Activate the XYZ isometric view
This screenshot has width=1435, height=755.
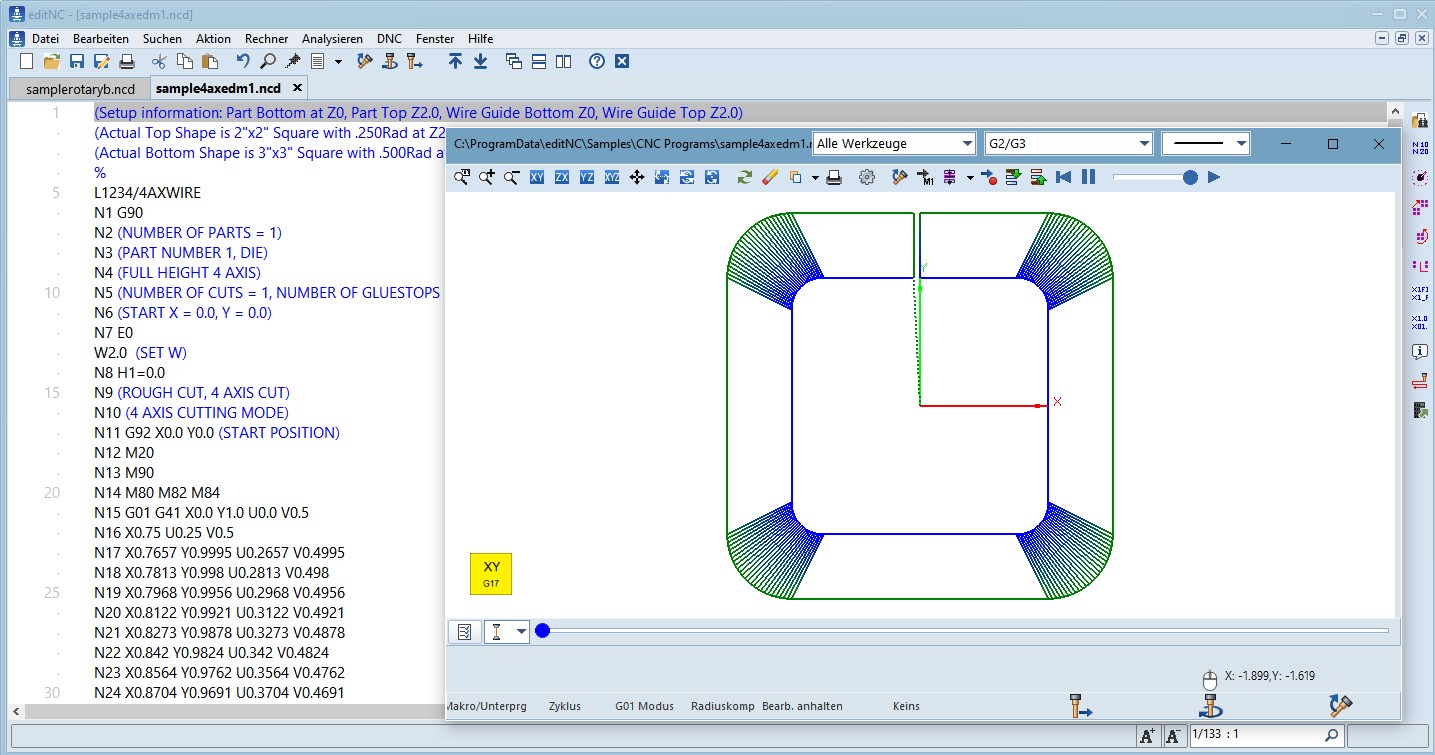[x=611, y=177]
